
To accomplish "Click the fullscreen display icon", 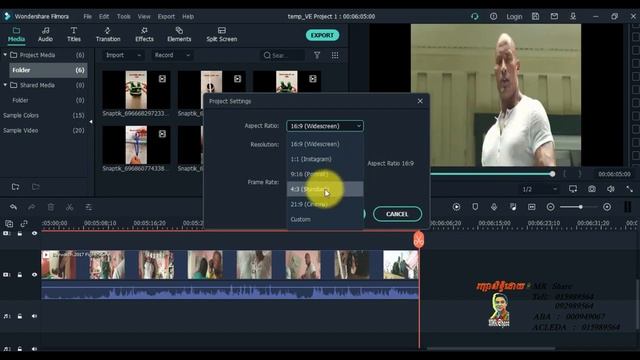I will coord(573,189).
